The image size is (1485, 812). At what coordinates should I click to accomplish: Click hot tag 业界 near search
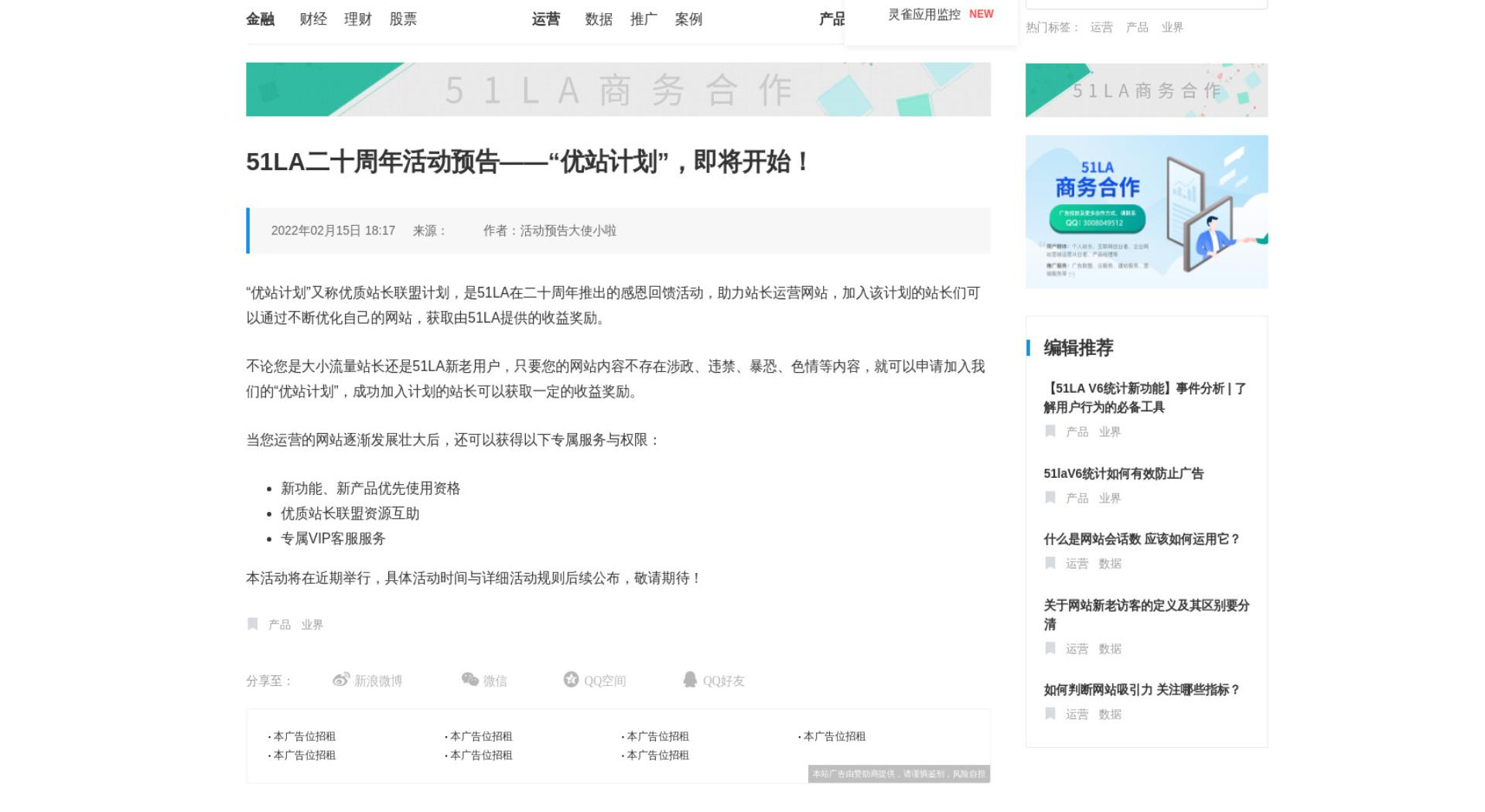tap(1173, 27)
